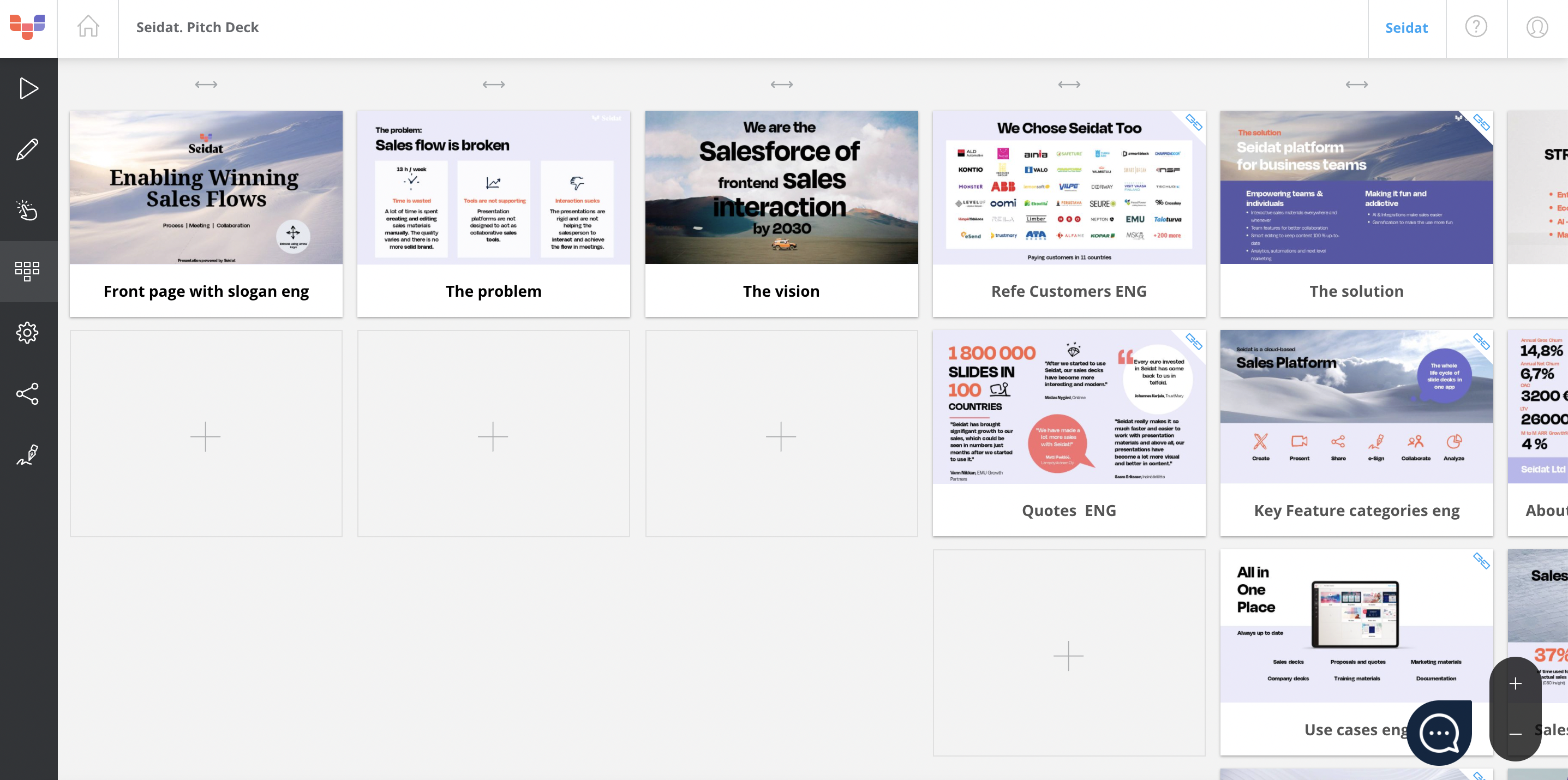Click the Seidat. Pitch Deck title
This screenshot has width=1568, height=780.
197,27
